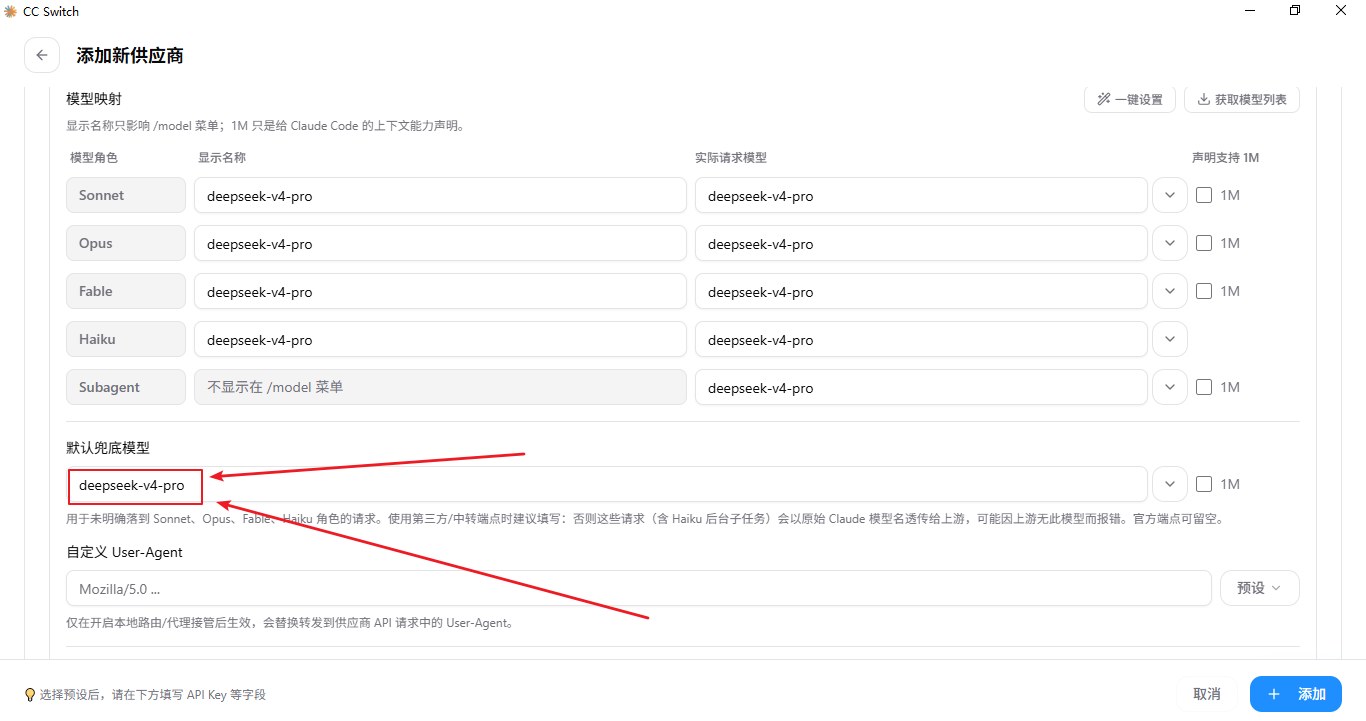Open the 预设 dropdown

tap(1260, 588)
